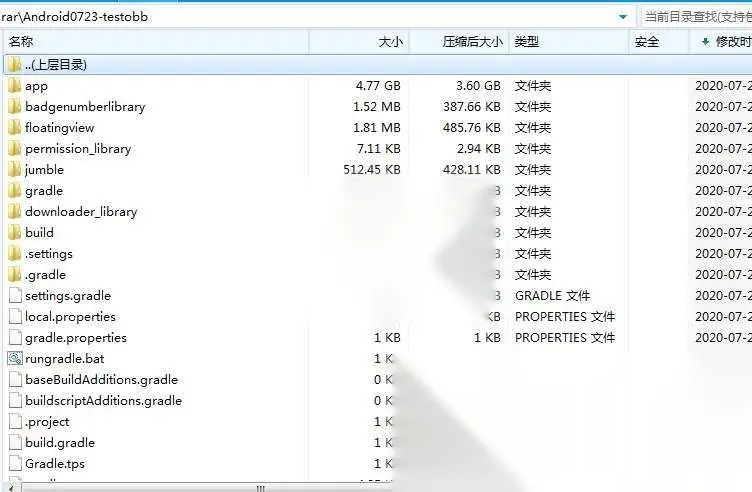Screen dimensions: 752x492
Task: Click the gradle.properties file icon
Action: pyautogui.click(x=15, y=338)
